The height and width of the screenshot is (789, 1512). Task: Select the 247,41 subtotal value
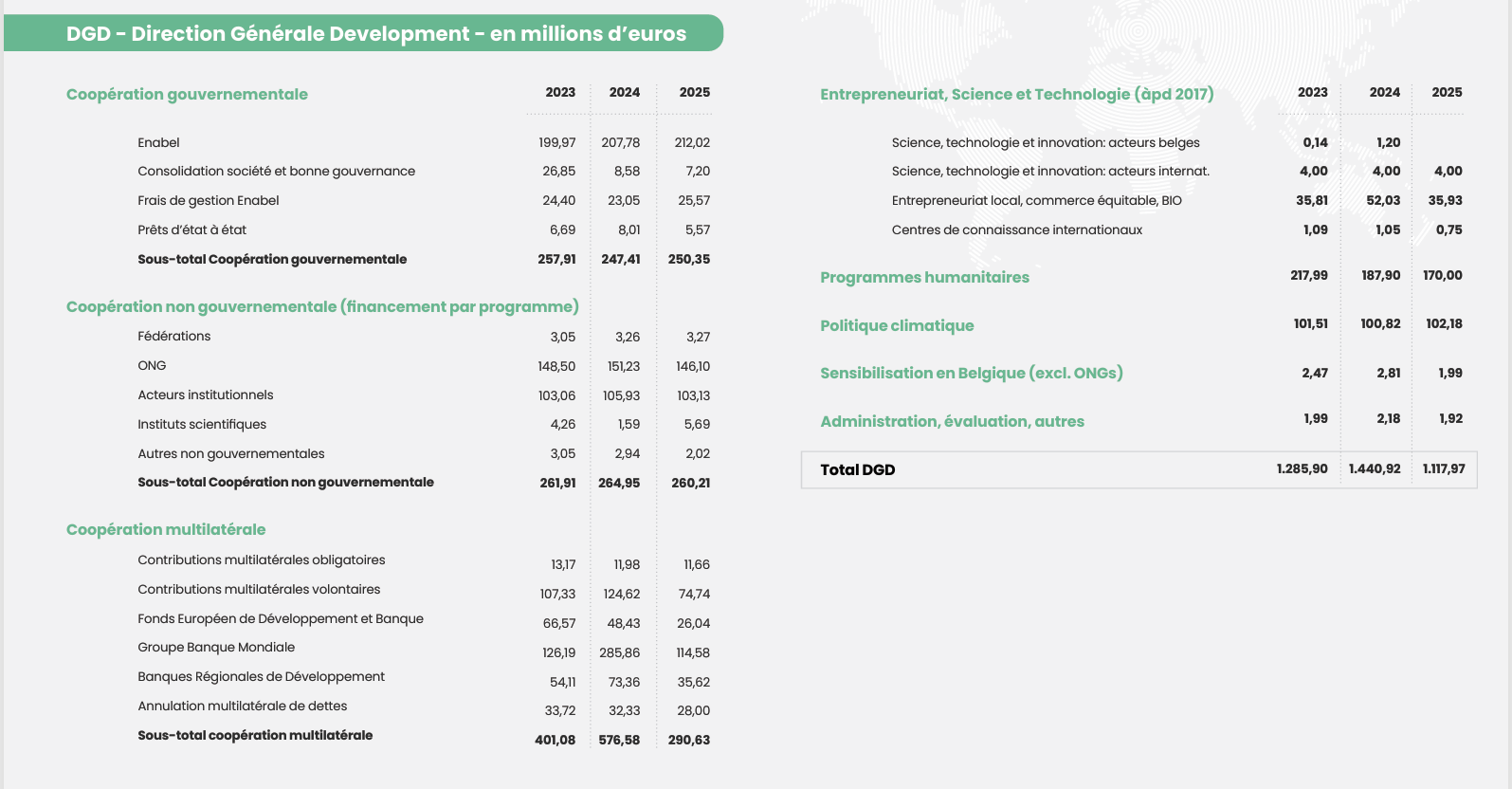coord(620,259)
